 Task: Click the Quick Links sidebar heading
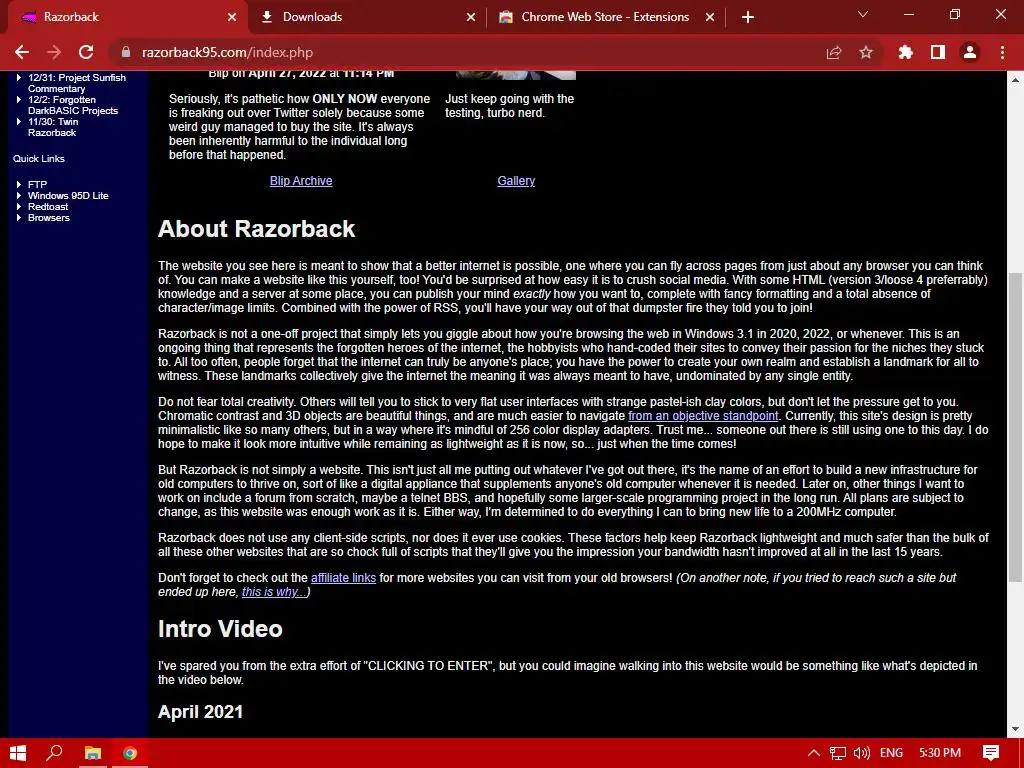[39, 159]
